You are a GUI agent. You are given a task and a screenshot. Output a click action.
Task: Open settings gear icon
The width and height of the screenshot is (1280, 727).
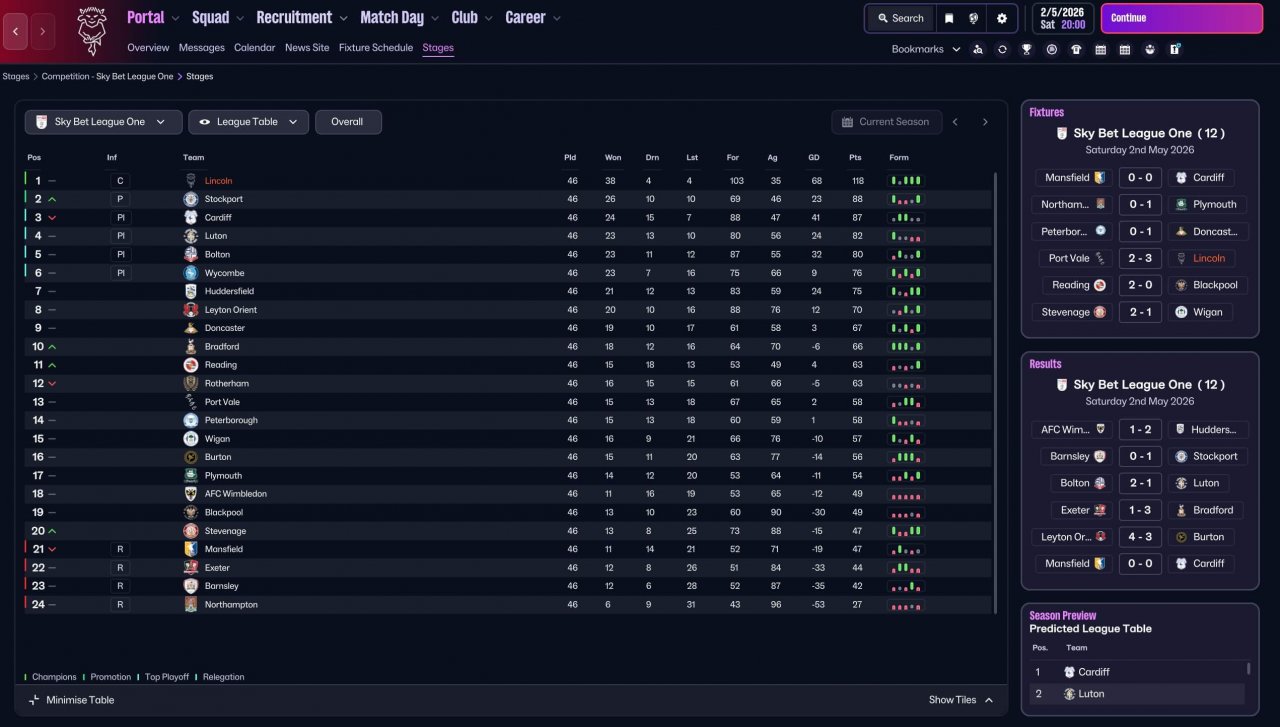point(1002,18)
